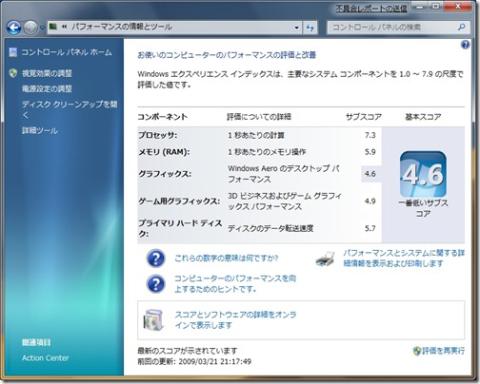Image resolution: width=480 pixels, height=384 pixels.
Task: Click コンポーネント column header
Action: [163, 117]
